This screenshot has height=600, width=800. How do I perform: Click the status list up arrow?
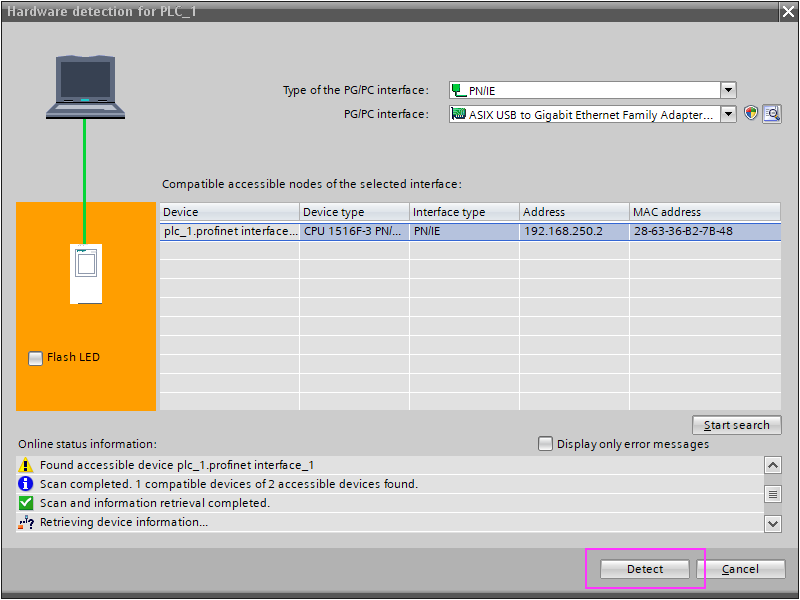click(x=773, y=465)
